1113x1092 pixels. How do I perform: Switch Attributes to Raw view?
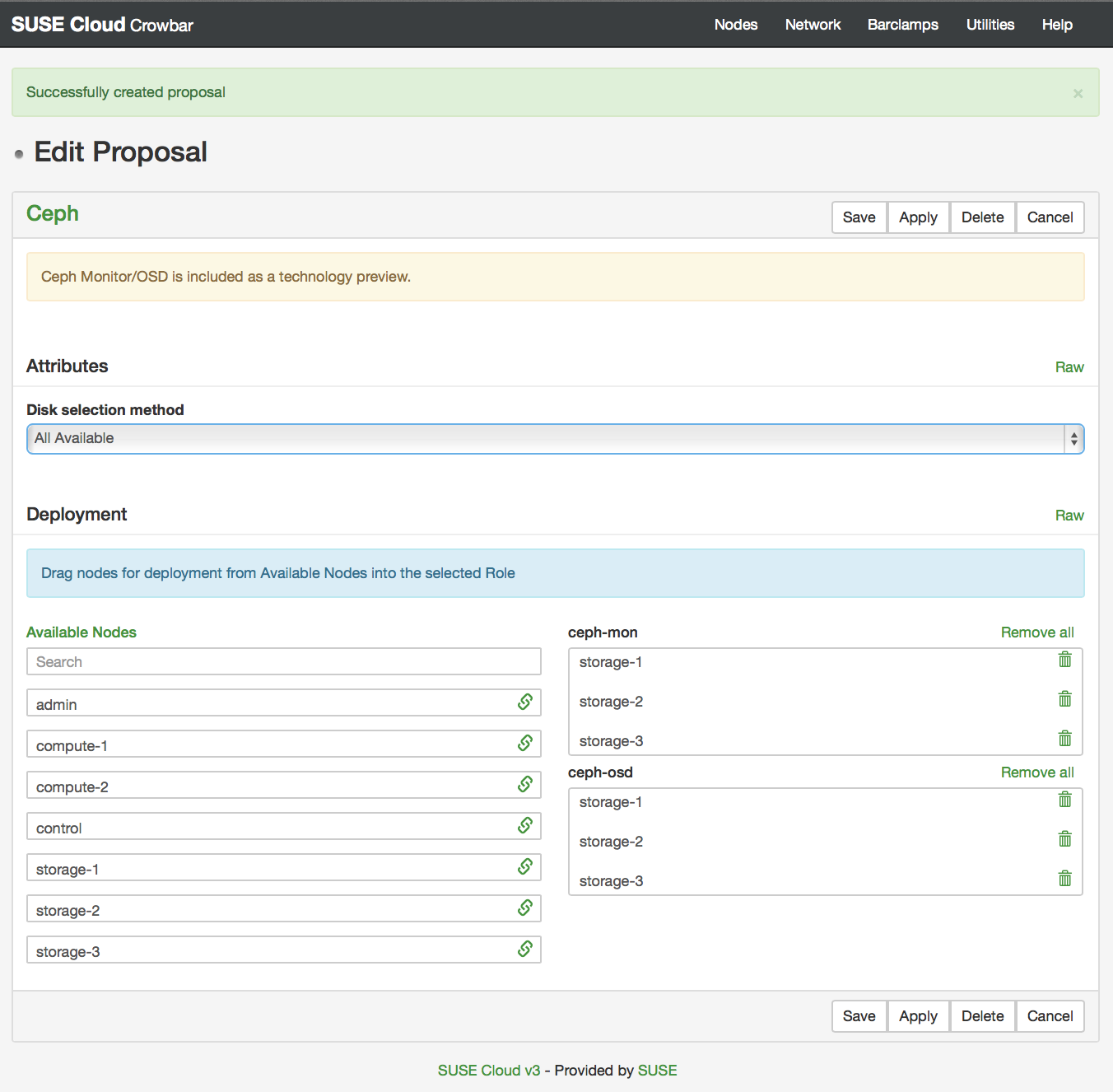pyautogui.click(x=1069, y=367)
